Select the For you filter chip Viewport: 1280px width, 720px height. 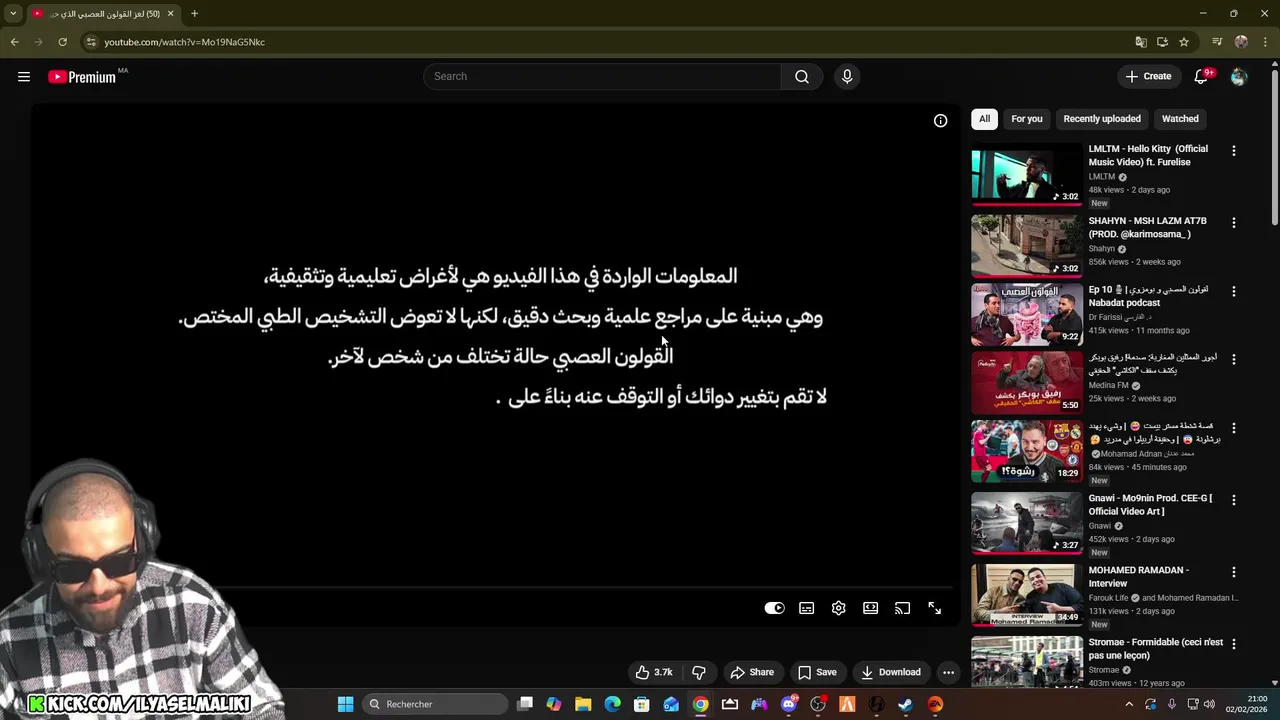click(1027, 119)
